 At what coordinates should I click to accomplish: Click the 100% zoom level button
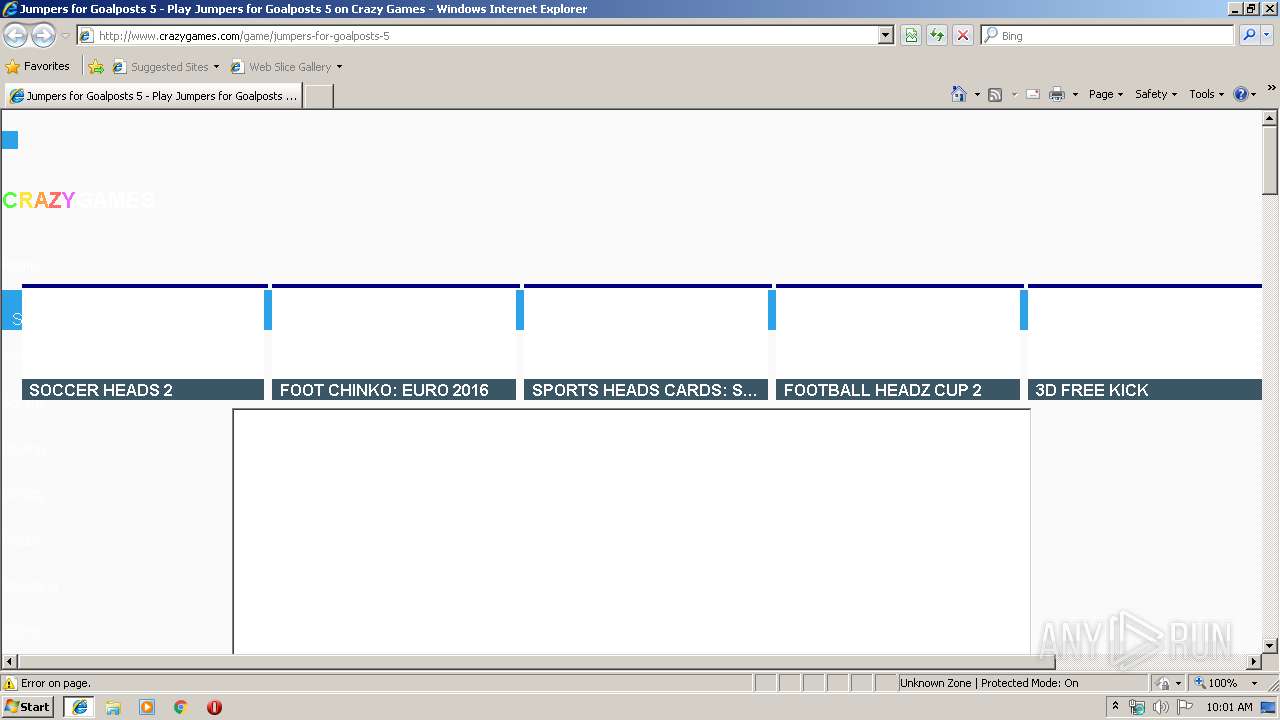point(1216,683)
